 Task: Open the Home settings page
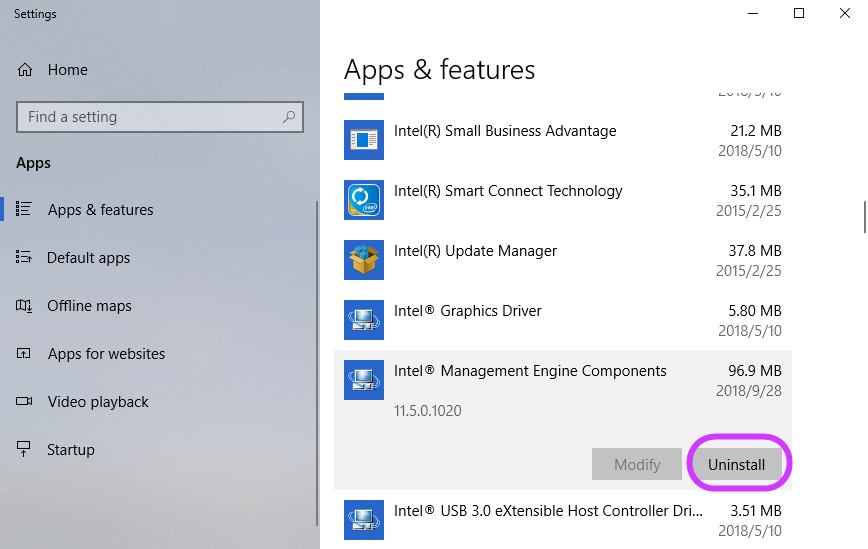[x=68, y=70]
